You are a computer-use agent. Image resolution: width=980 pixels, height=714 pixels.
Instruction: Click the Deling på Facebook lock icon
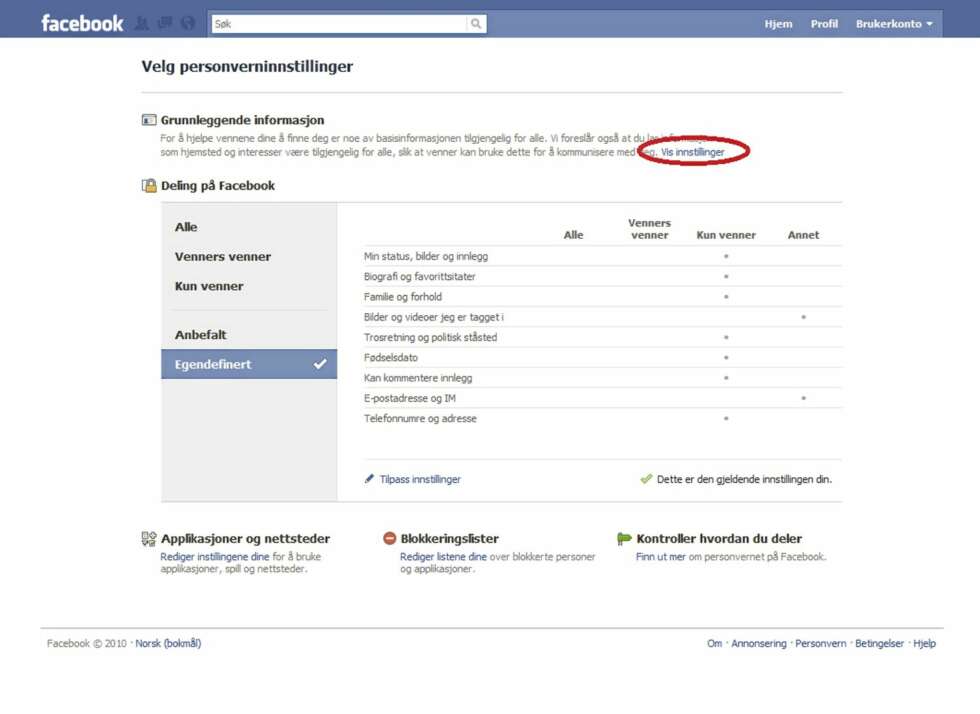click(x=149, y=185)
